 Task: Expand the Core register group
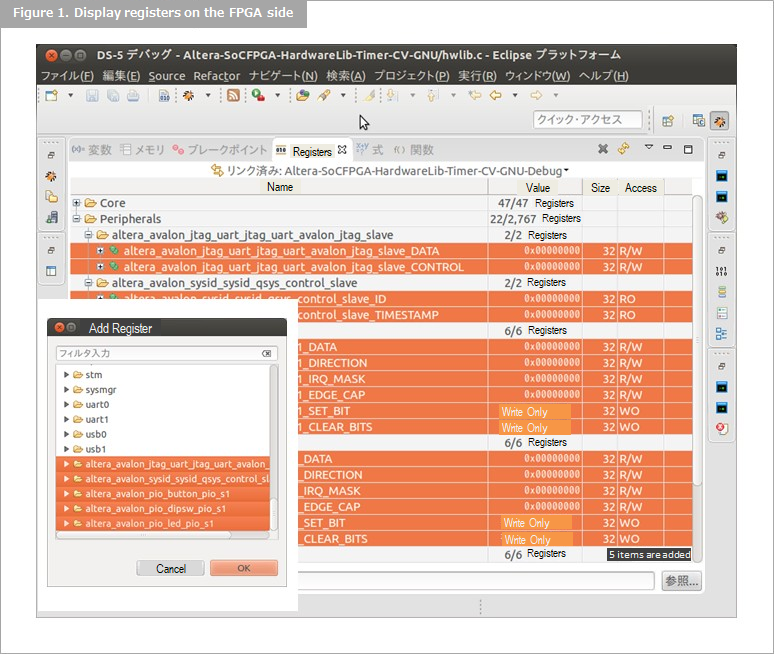coord(77,203)
